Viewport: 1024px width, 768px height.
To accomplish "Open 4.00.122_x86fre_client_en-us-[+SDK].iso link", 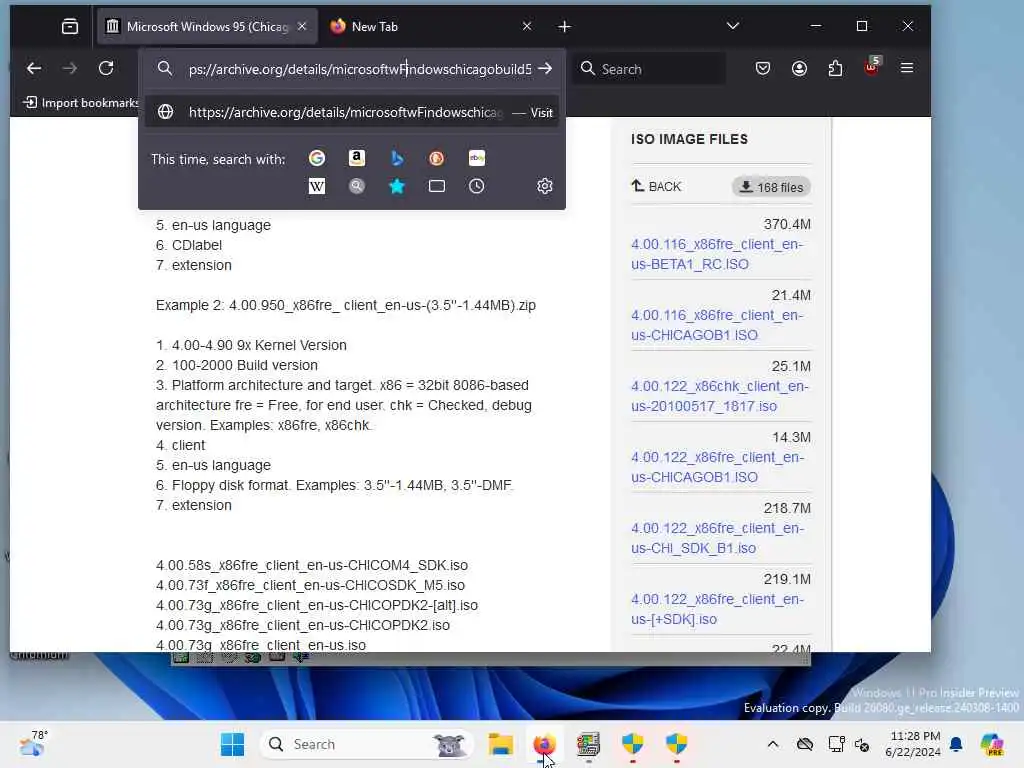I will tap(717, 609).
